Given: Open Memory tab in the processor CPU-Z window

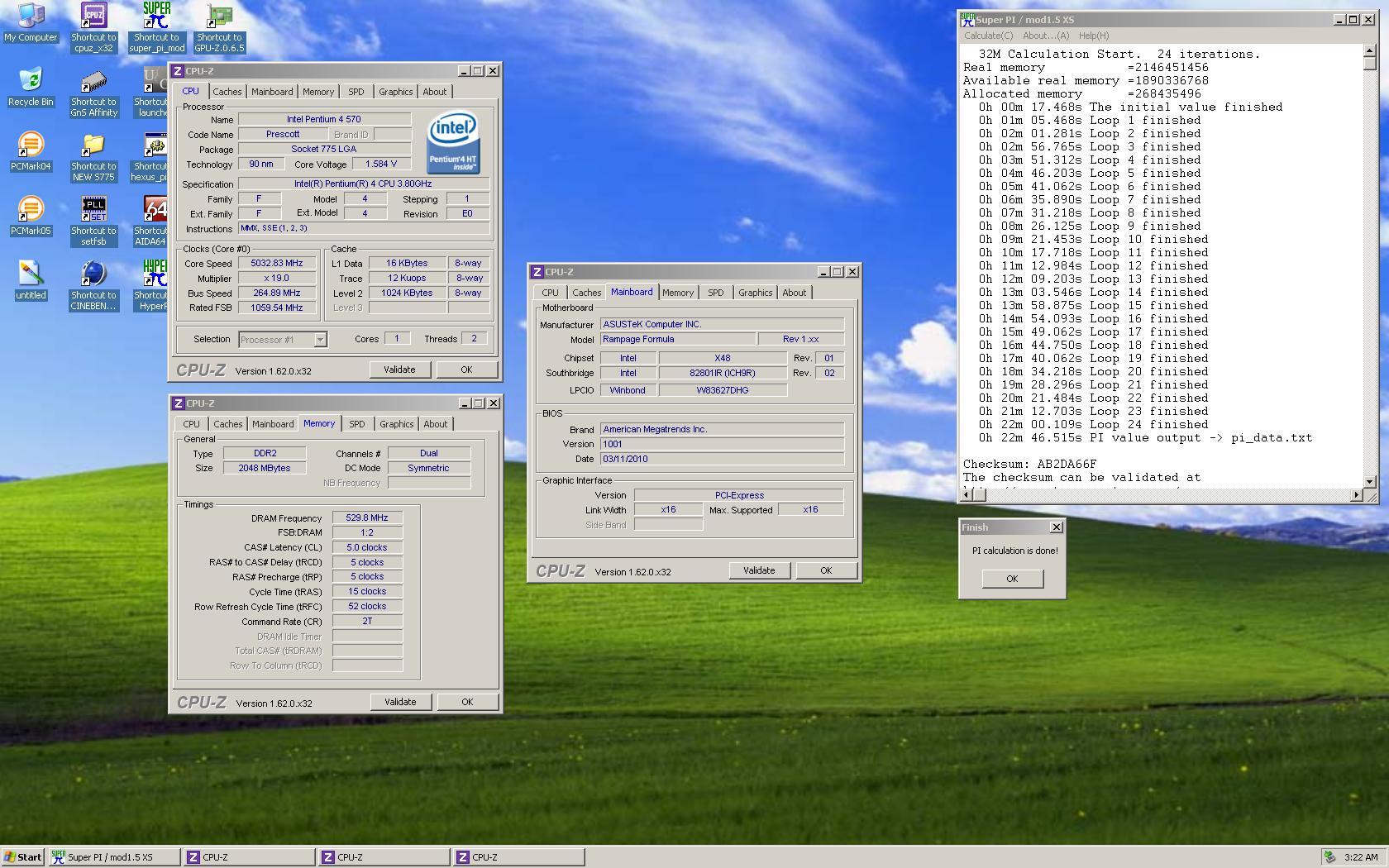Looking at the screenshot, I should pos(318,92).
